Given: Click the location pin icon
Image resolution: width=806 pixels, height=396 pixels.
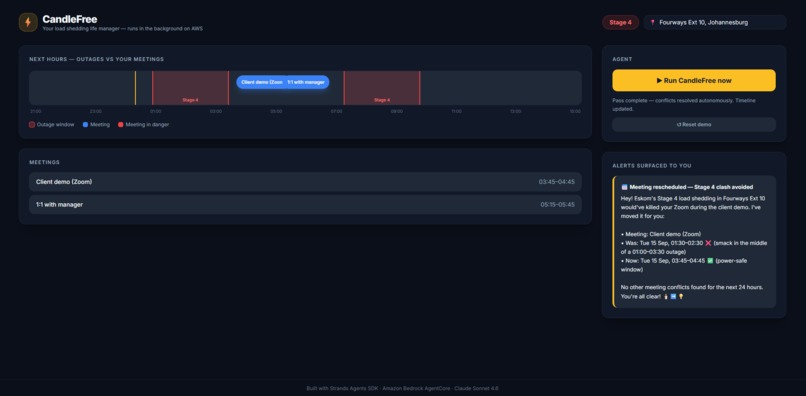Looking at the screenshot, I should pos(653,23).
